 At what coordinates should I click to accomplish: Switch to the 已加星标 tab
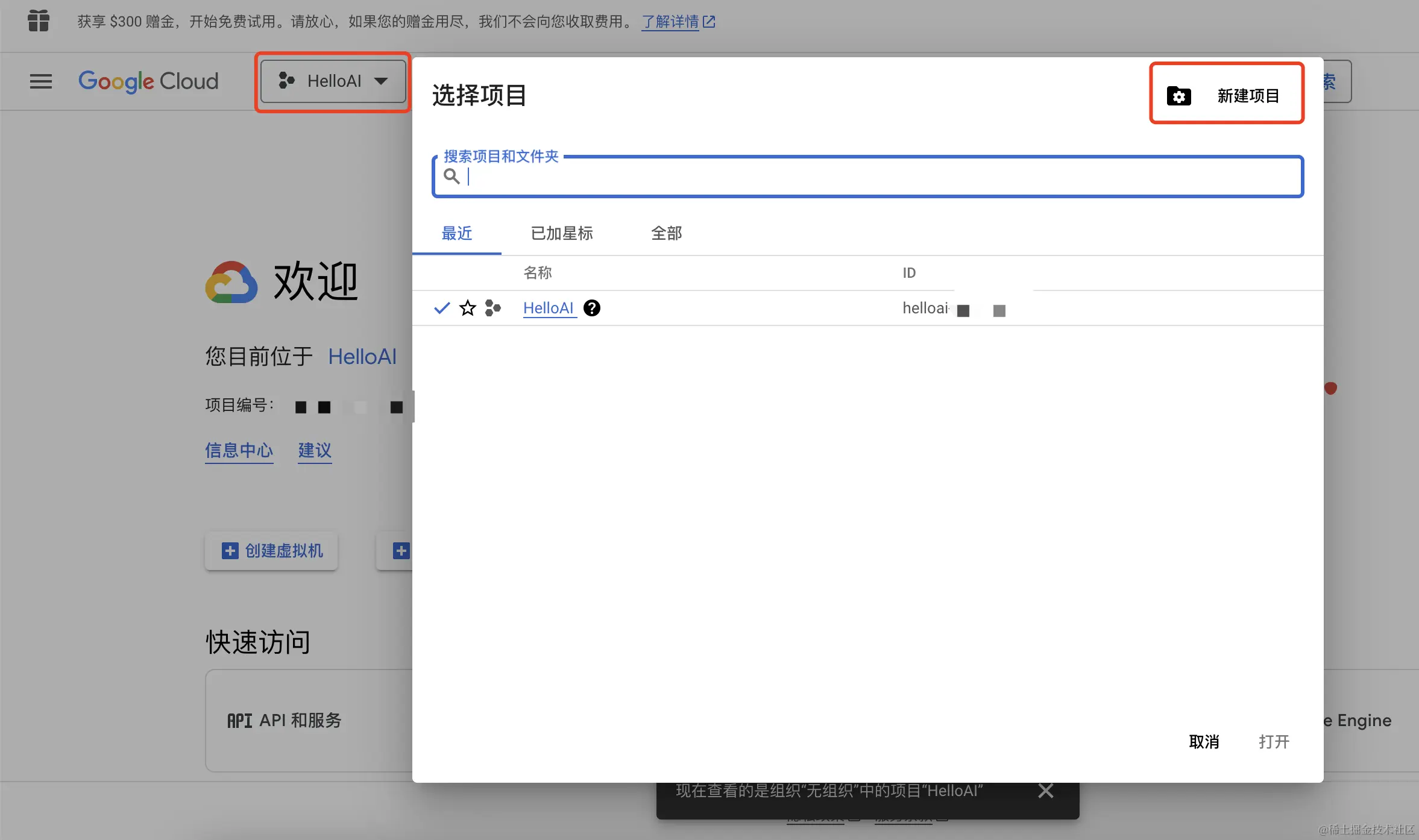pos(561,233)
